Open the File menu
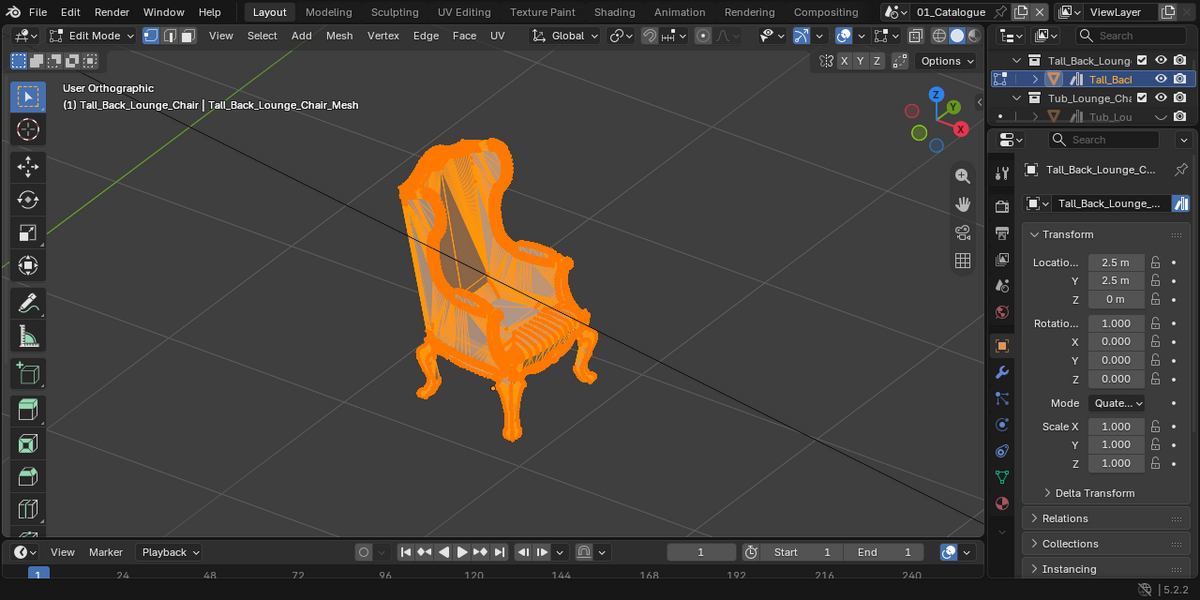 point(38,12)
